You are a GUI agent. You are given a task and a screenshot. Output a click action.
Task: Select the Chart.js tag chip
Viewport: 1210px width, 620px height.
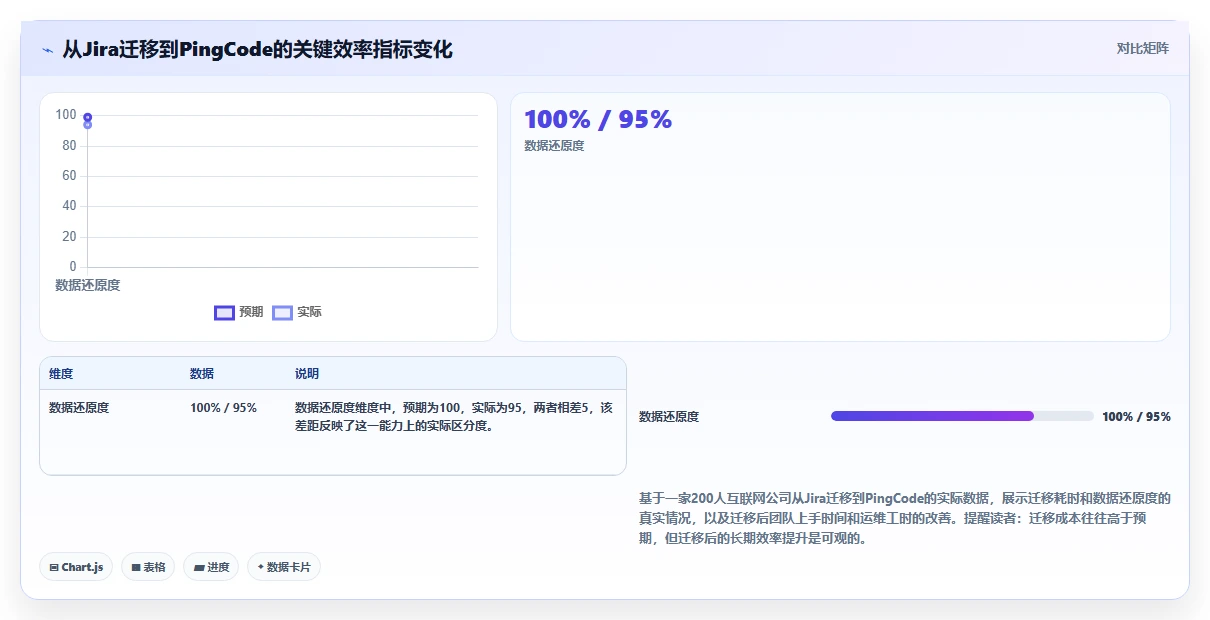[x=77, y=567]
